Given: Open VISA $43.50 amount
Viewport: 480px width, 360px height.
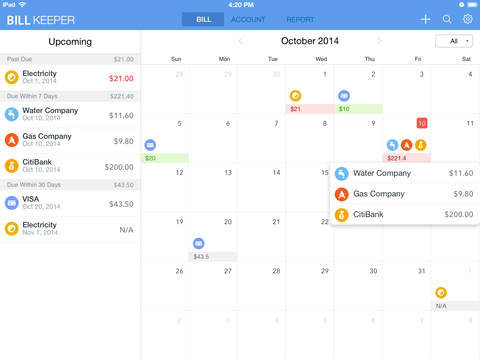Looking at the screenshot, I should 121,204.
